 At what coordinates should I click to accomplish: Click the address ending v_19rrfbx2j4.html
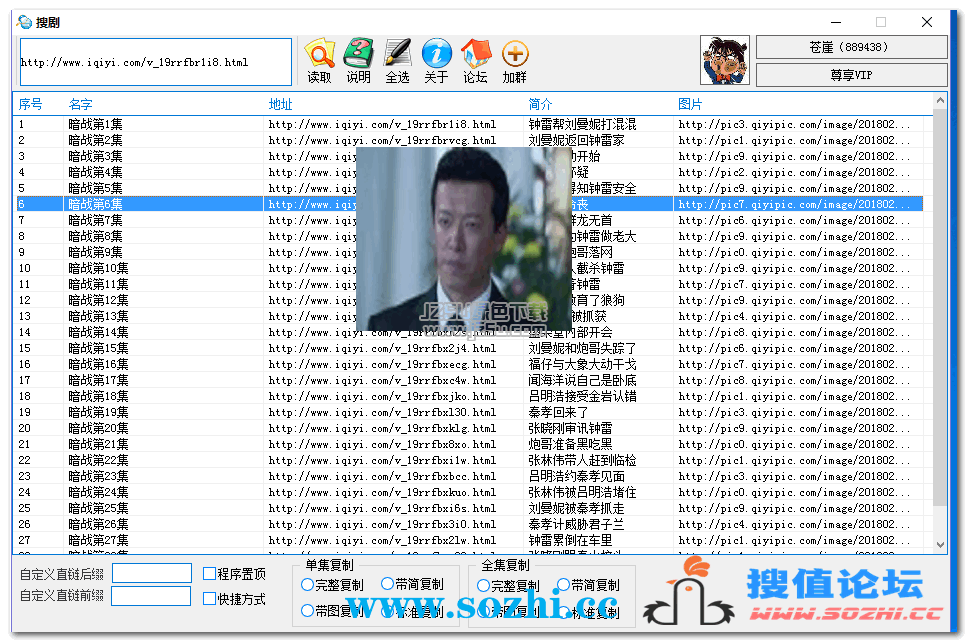382,349
